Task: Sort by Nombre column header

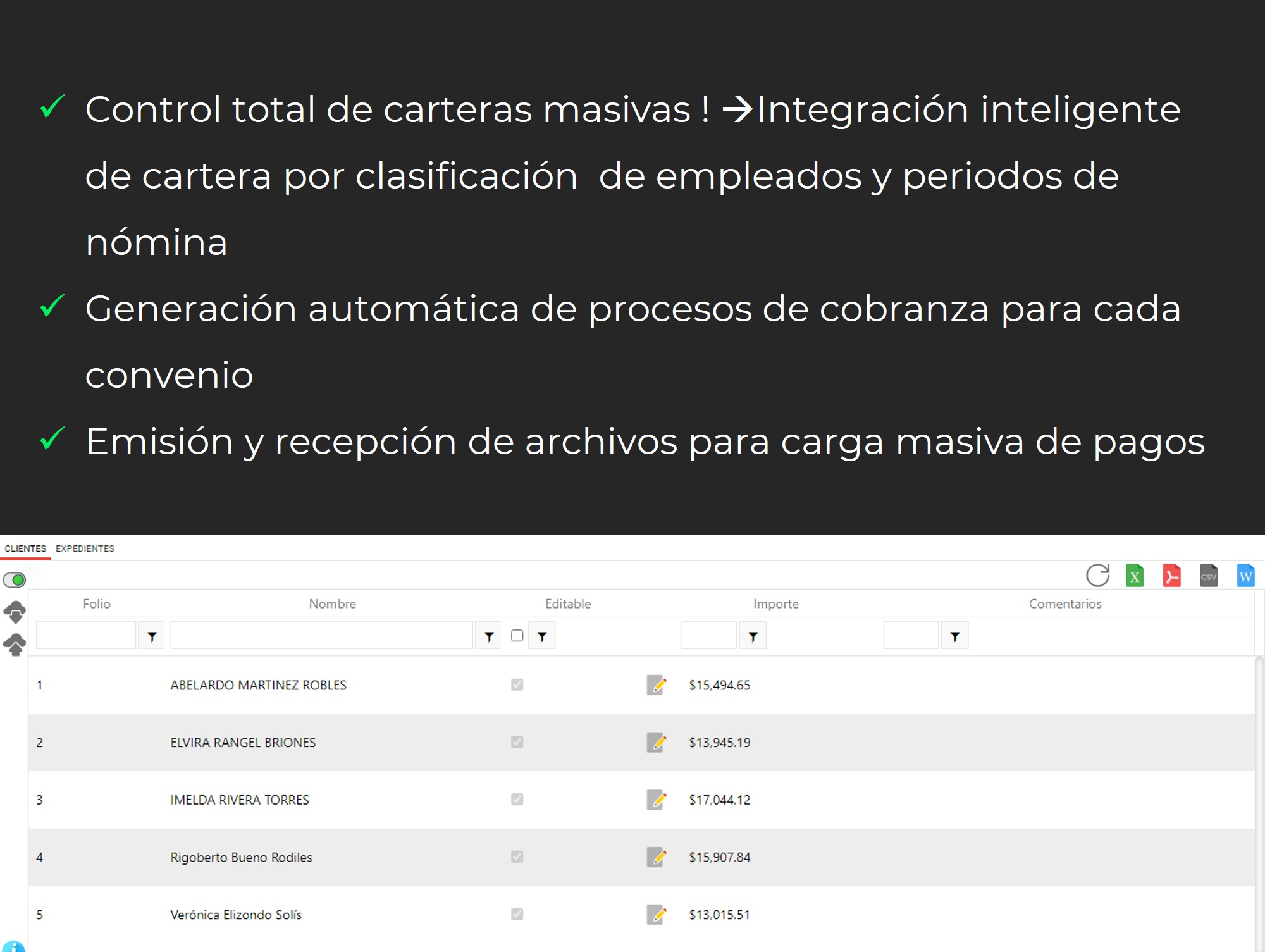Action: tap(332, 603)
